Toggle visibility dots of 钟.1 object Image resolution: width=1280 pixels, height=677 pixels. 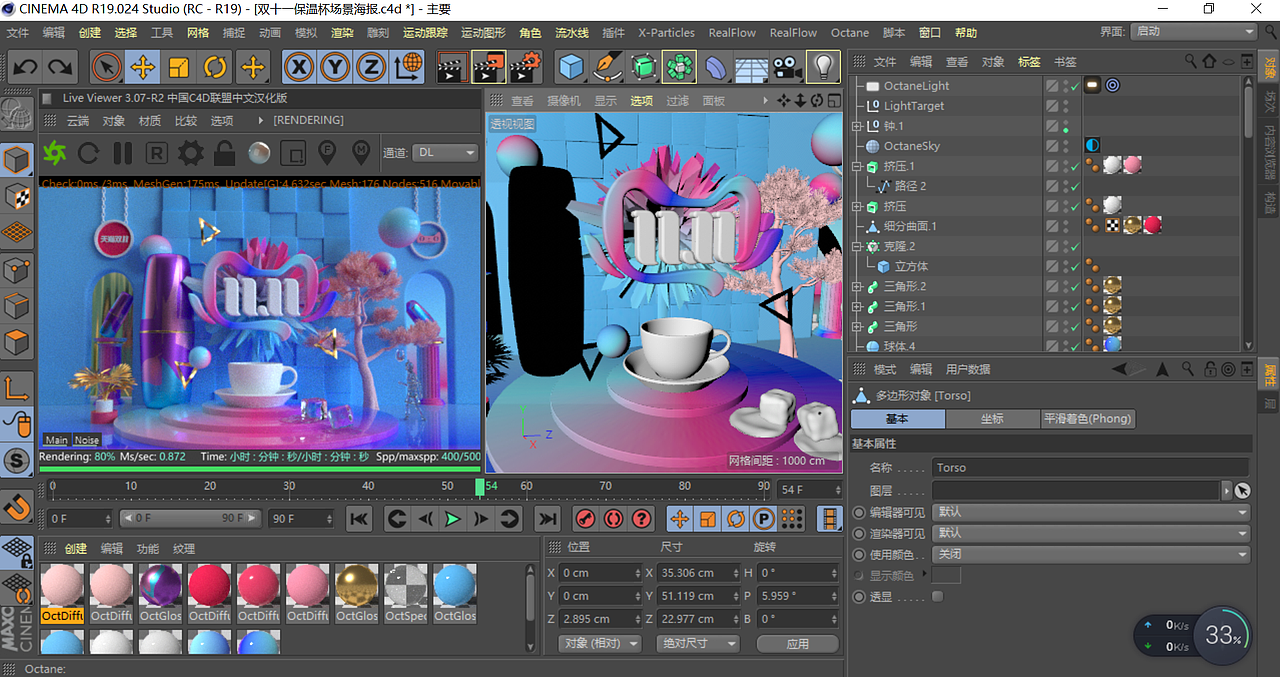[1065, 126]
